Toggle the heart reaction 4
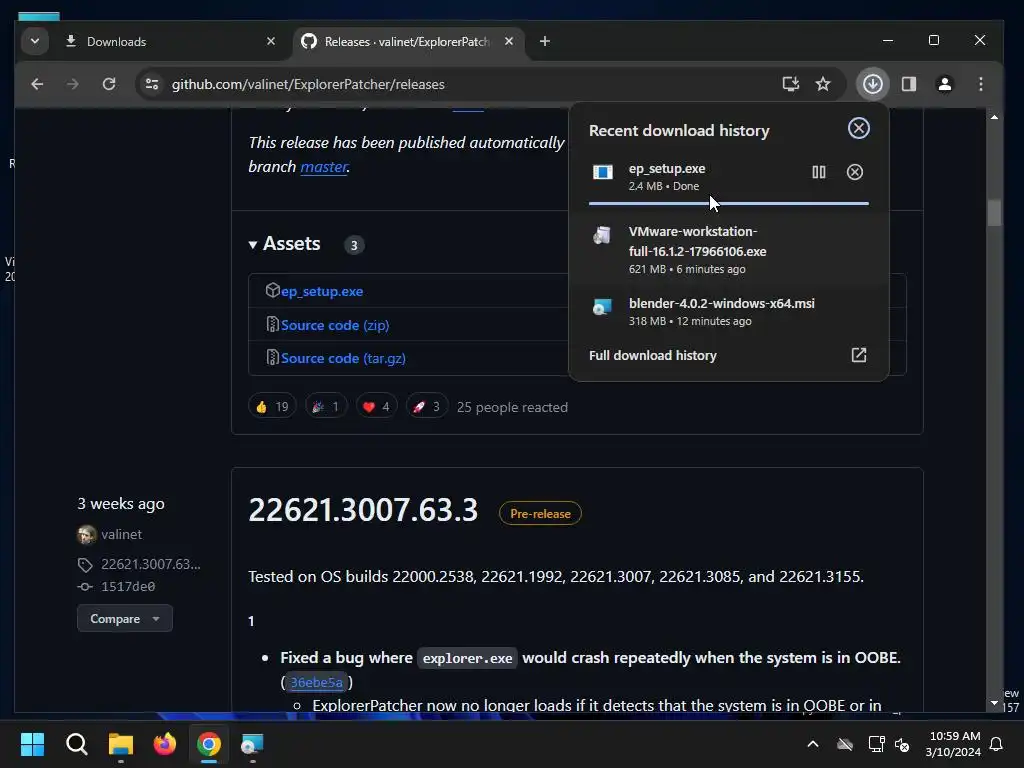The width and height of the screenshot is (1024, 768). (x=376, y=407)
